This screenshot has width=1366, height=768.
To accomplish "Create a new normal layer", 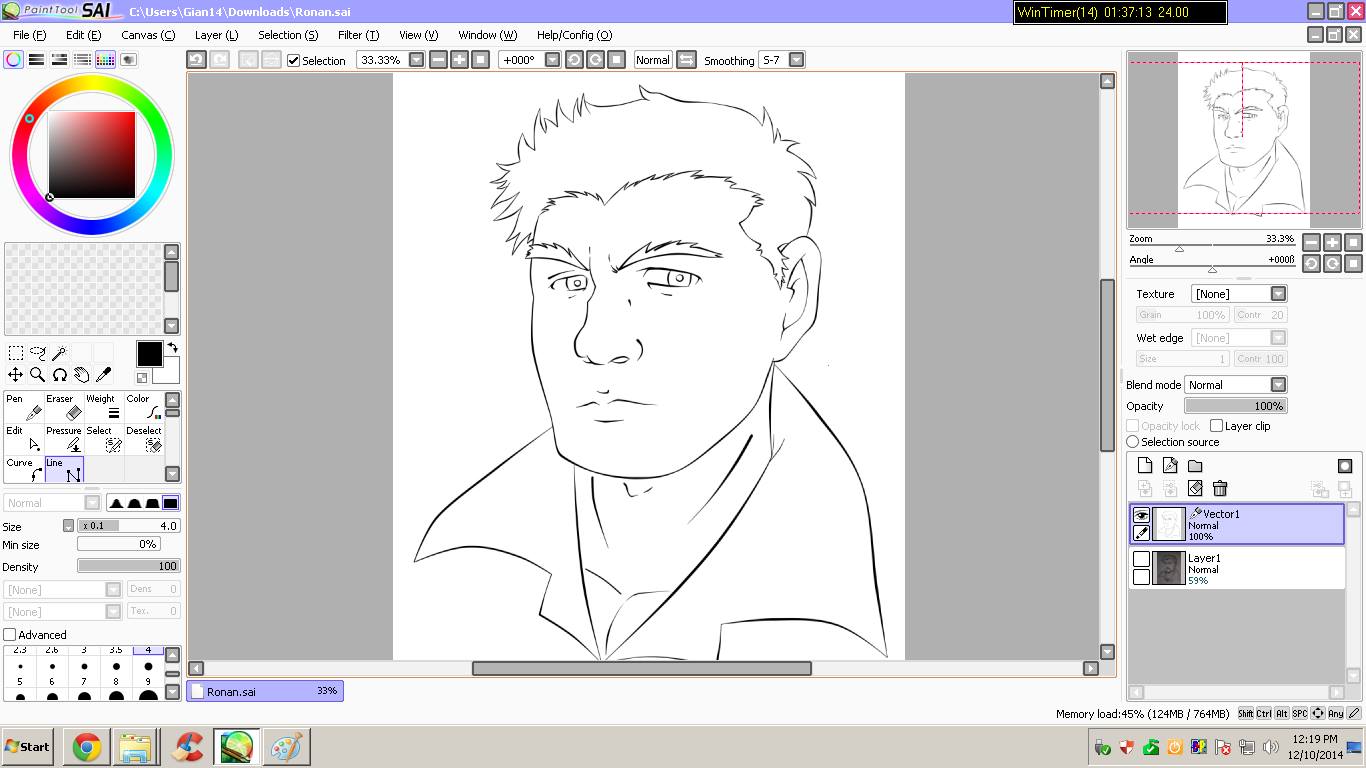I will tap(1145, 466).
